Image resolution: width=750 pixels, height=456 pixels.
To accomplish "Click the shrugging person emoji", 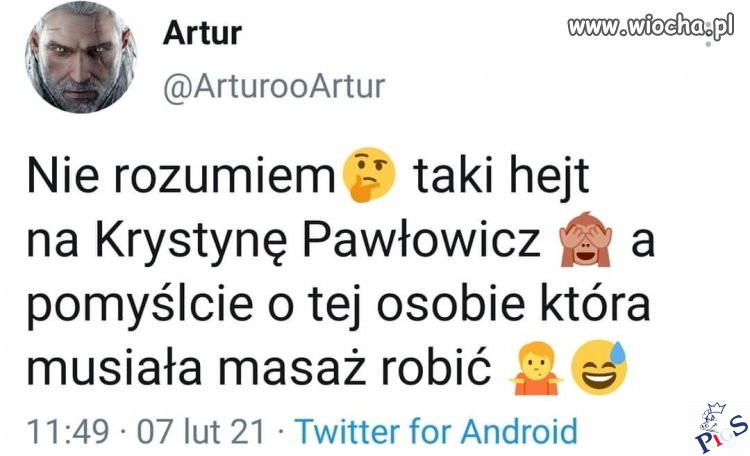I will pyautogui.click(x=536, y=368).
